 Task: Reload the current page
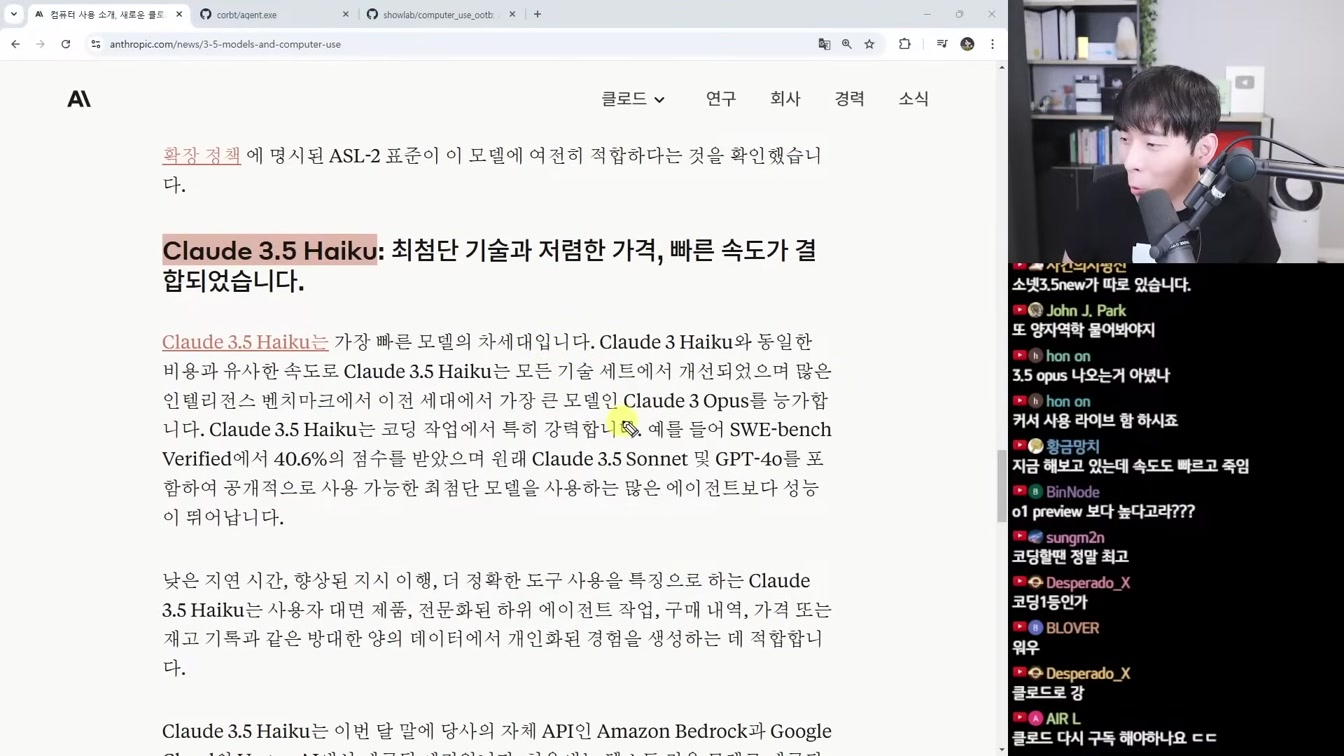(x=66, y=44)
